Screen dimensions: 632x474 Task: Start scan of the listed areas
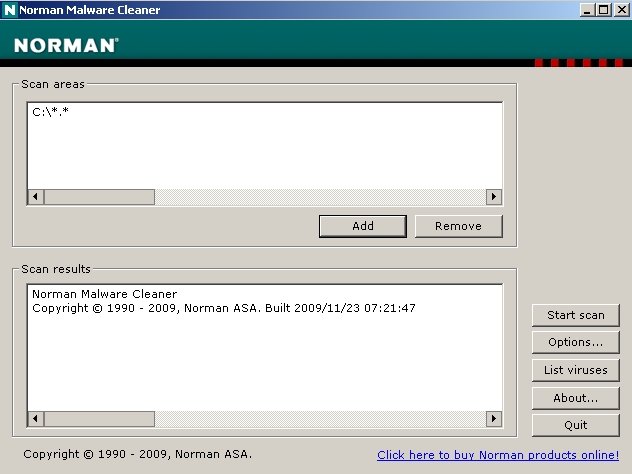tap(576, 315)
